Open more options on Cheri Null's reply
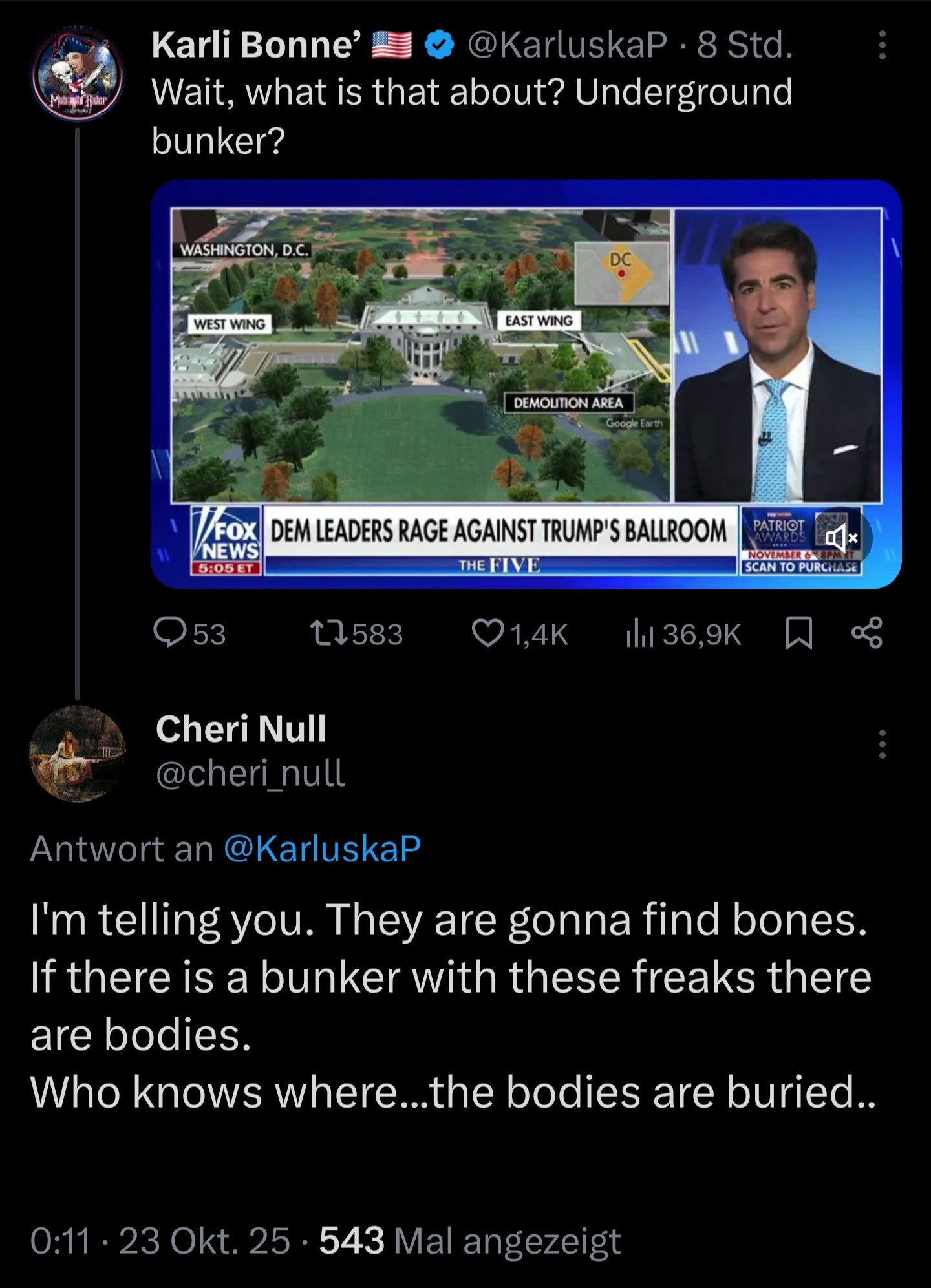The width and height of the screenshot is (931, 1288). (x=883, y=744)
